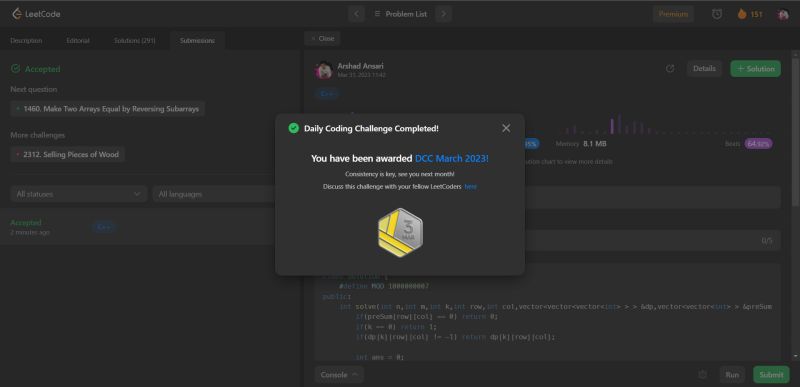Close the Daily Coding Challenge dialog
The height and width of the screenshot is (387, 800).
[x=506, y=128]
